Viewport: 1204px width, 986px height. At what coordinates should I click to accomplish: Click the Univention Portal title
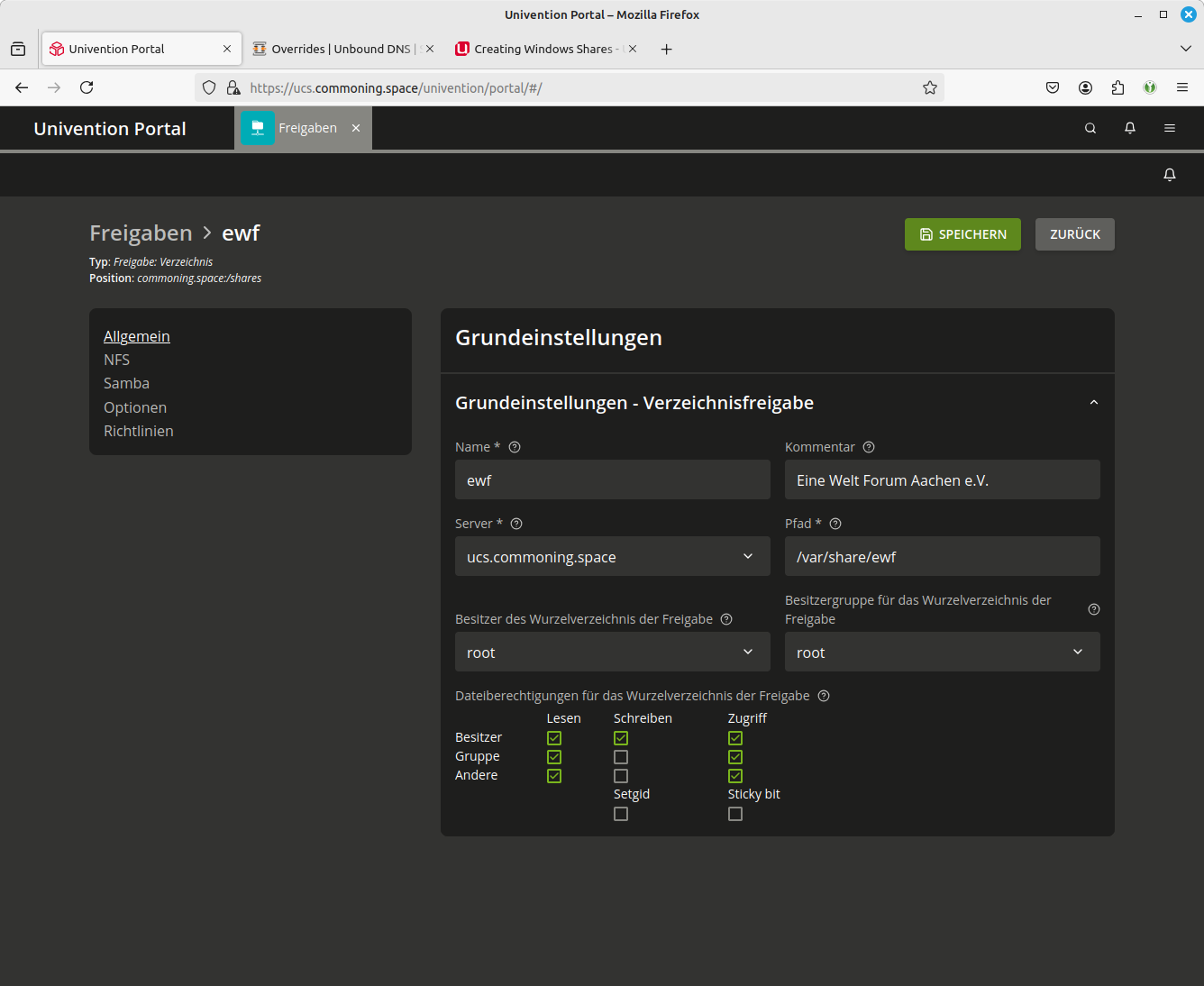[x=110, y=129]
